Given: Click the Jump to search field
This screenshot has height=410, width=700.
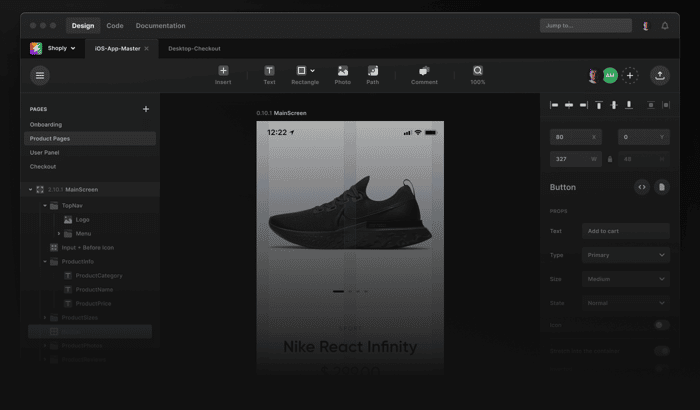Looking at the screenshot, I should 586,25.
